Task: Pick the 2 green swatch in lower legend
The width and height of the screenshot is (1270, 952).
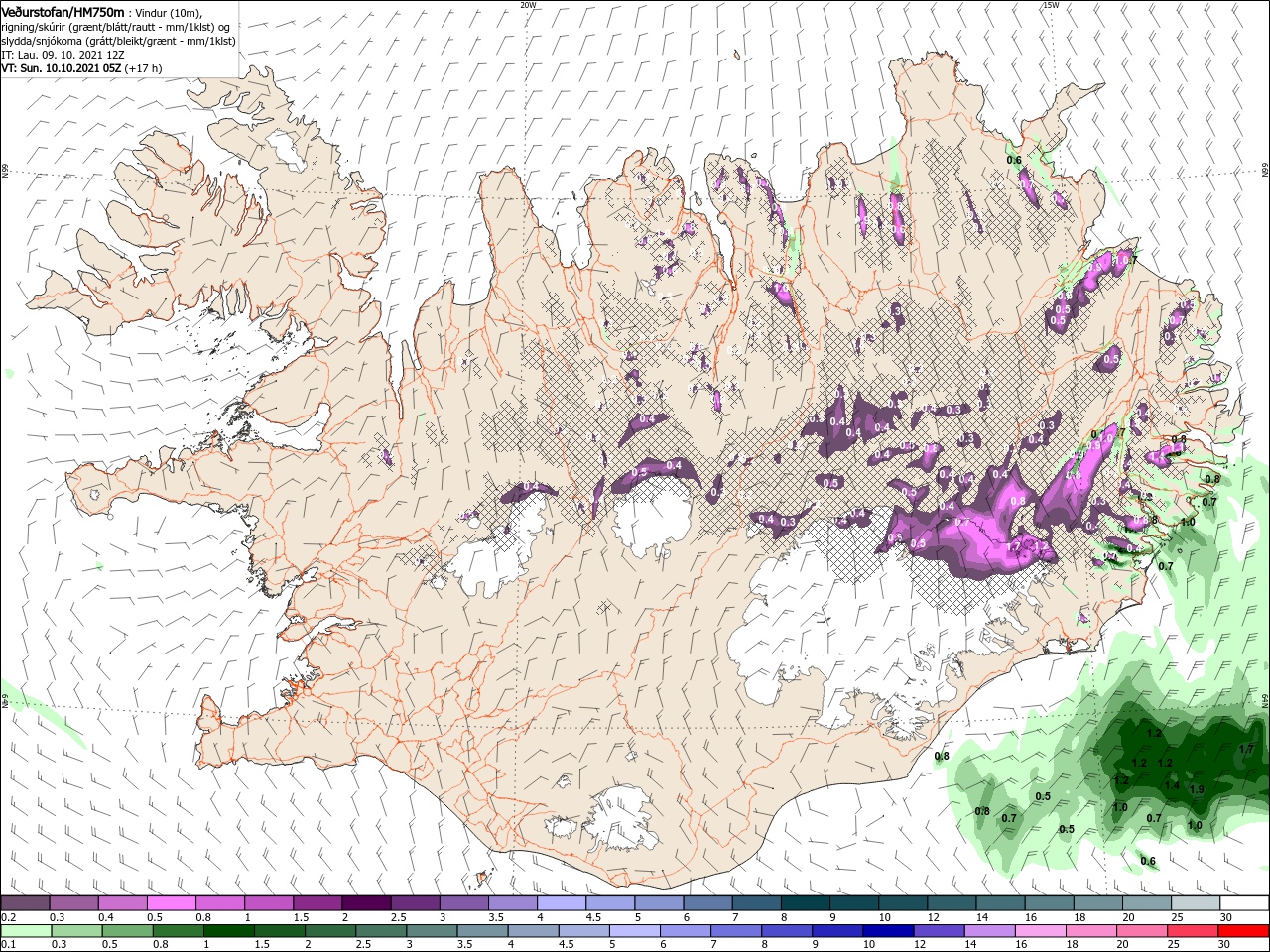Action: (x=330, y=930)
